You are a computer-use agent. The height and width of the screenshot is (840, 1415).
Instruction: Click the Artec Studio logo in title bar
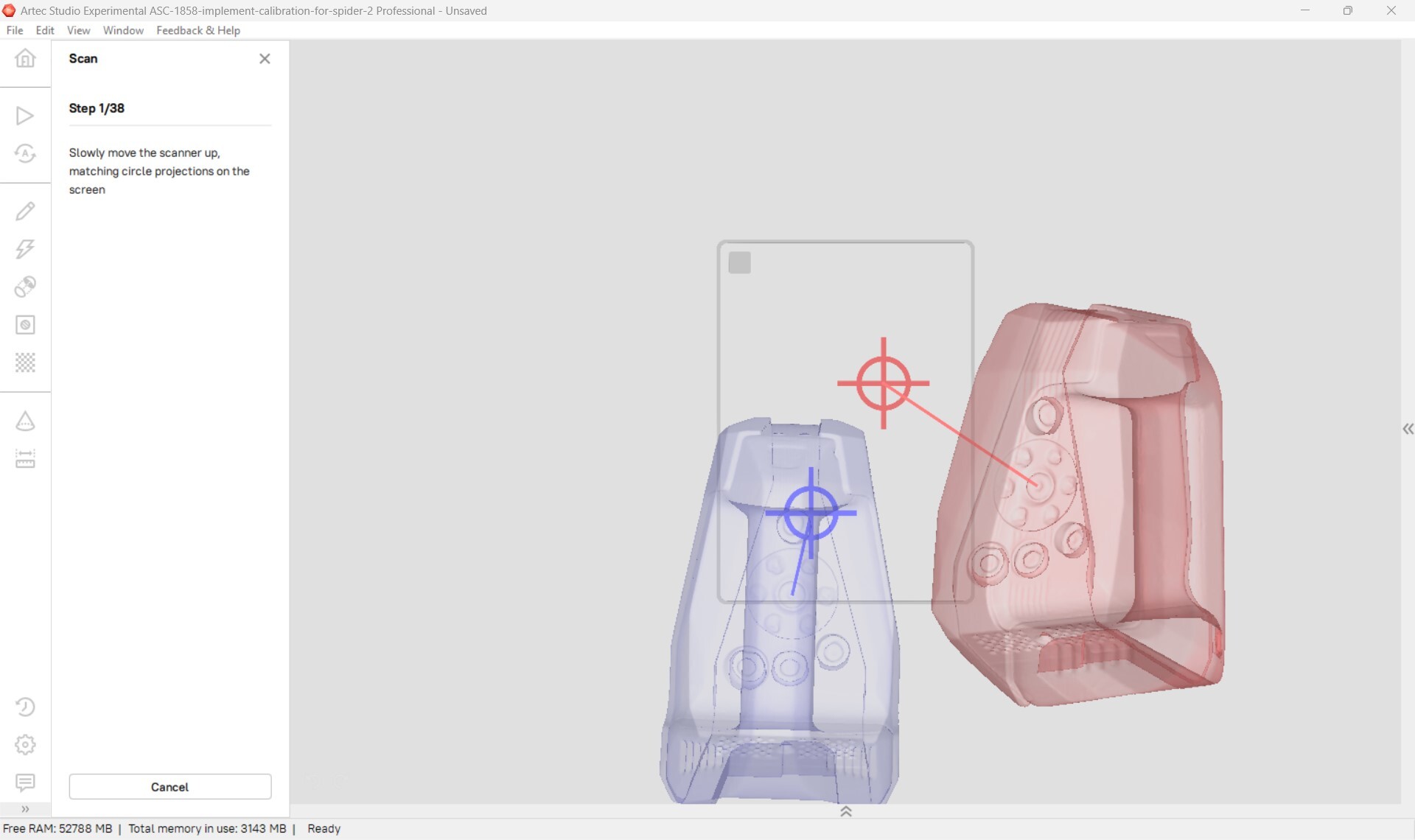[9, 10]
